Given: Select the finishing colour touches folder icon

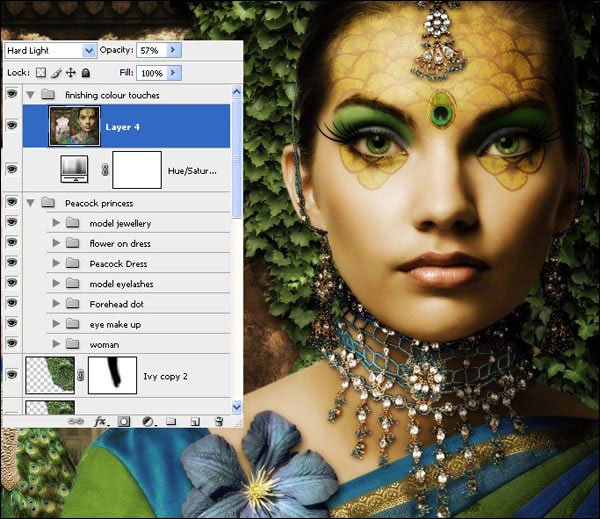Looking at the screenshot, I should [48, 94].
